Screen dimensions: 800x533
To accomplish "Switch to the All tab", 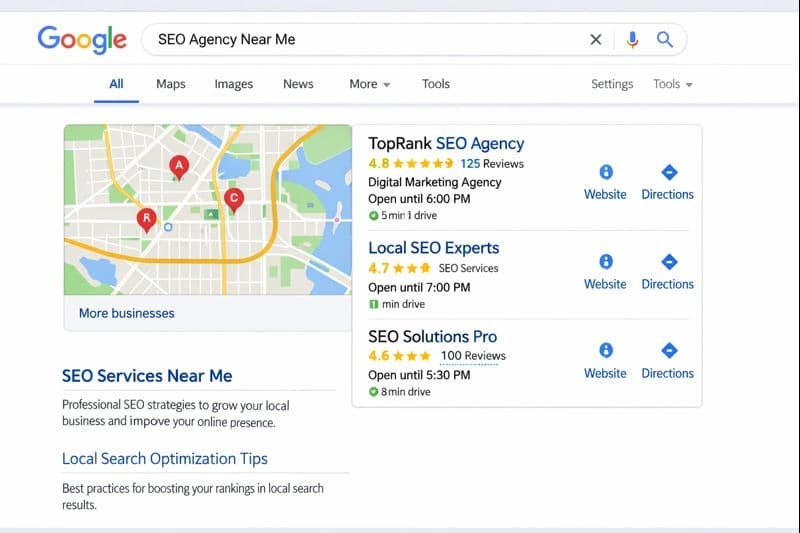I will (x=116, y=84).
